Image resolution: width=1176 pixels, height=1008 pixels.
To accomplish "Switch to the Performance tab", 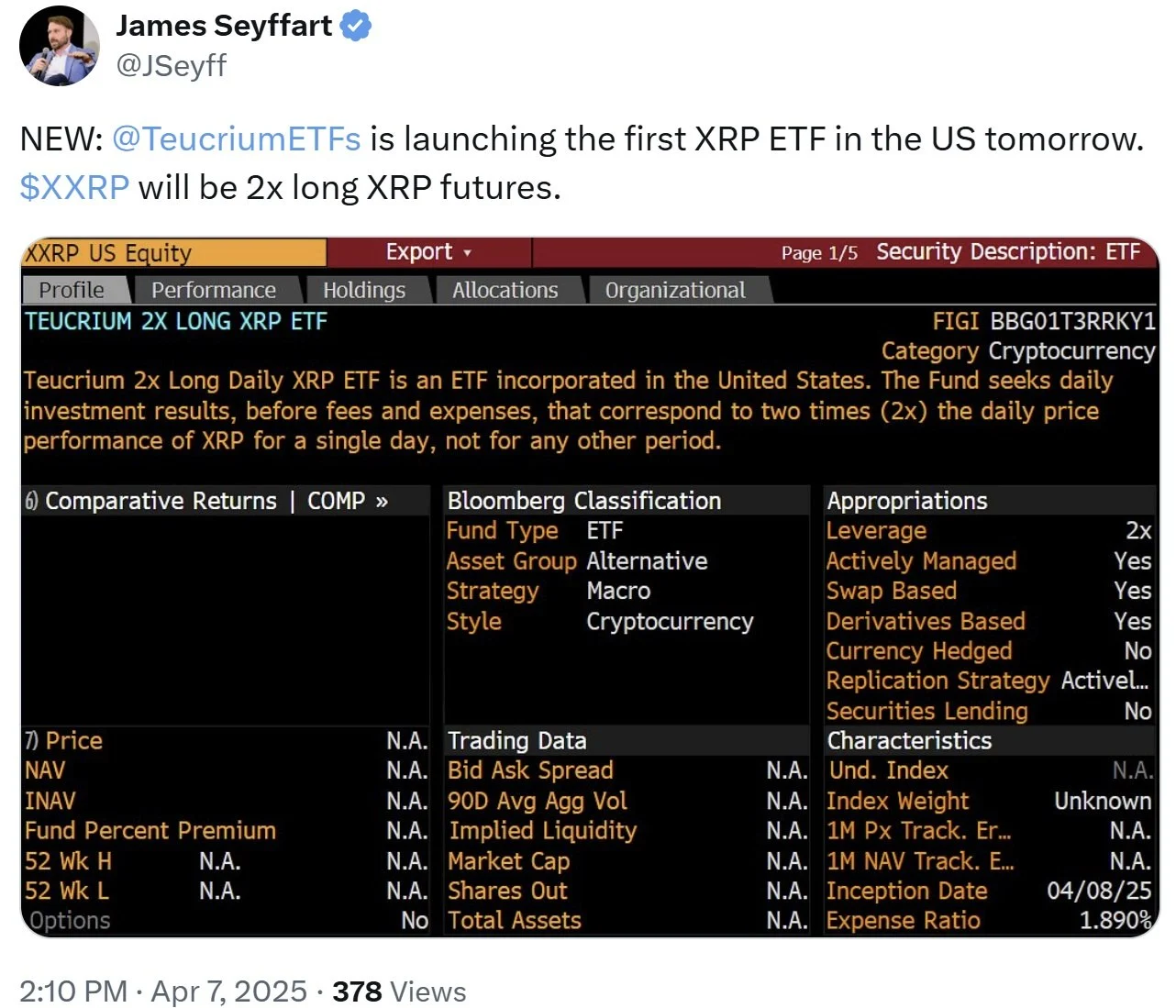I will [x=213, y=290].
